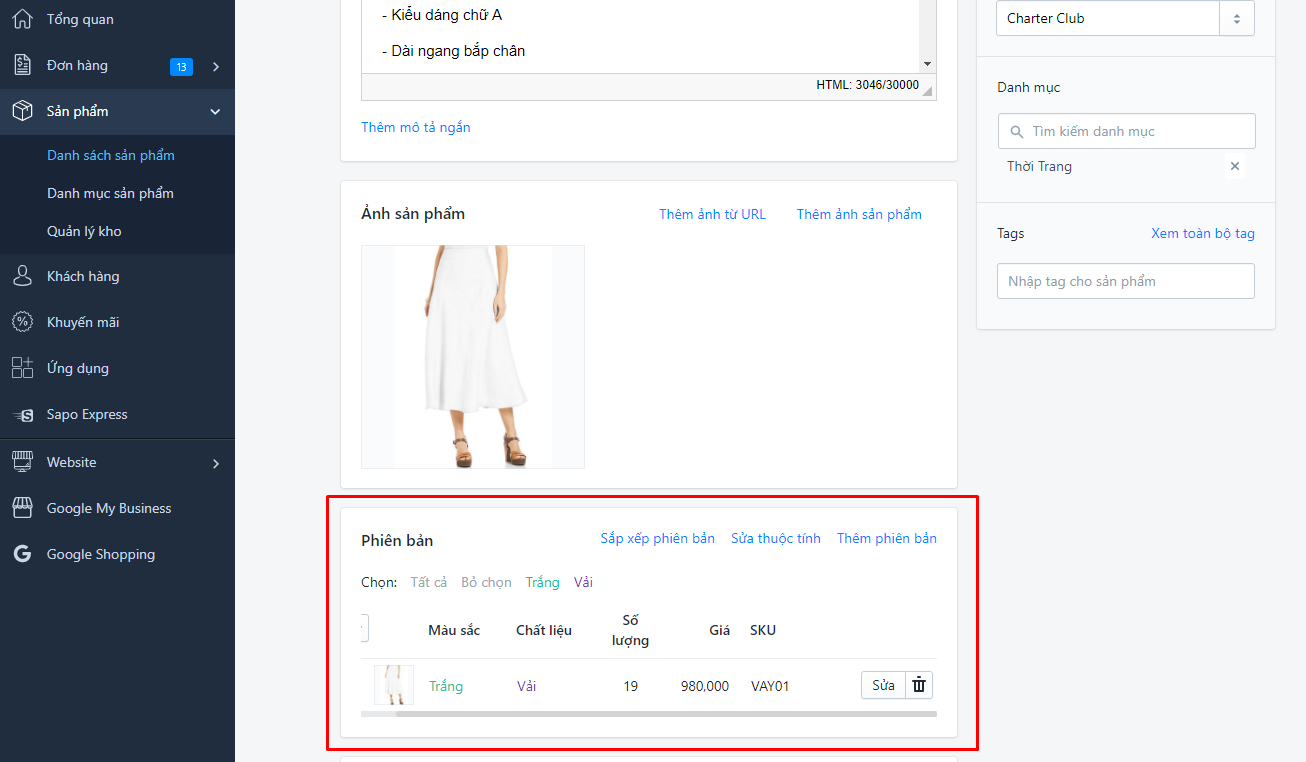
Task: Click the SKU value VAY01
Action: tap(770, 686)
